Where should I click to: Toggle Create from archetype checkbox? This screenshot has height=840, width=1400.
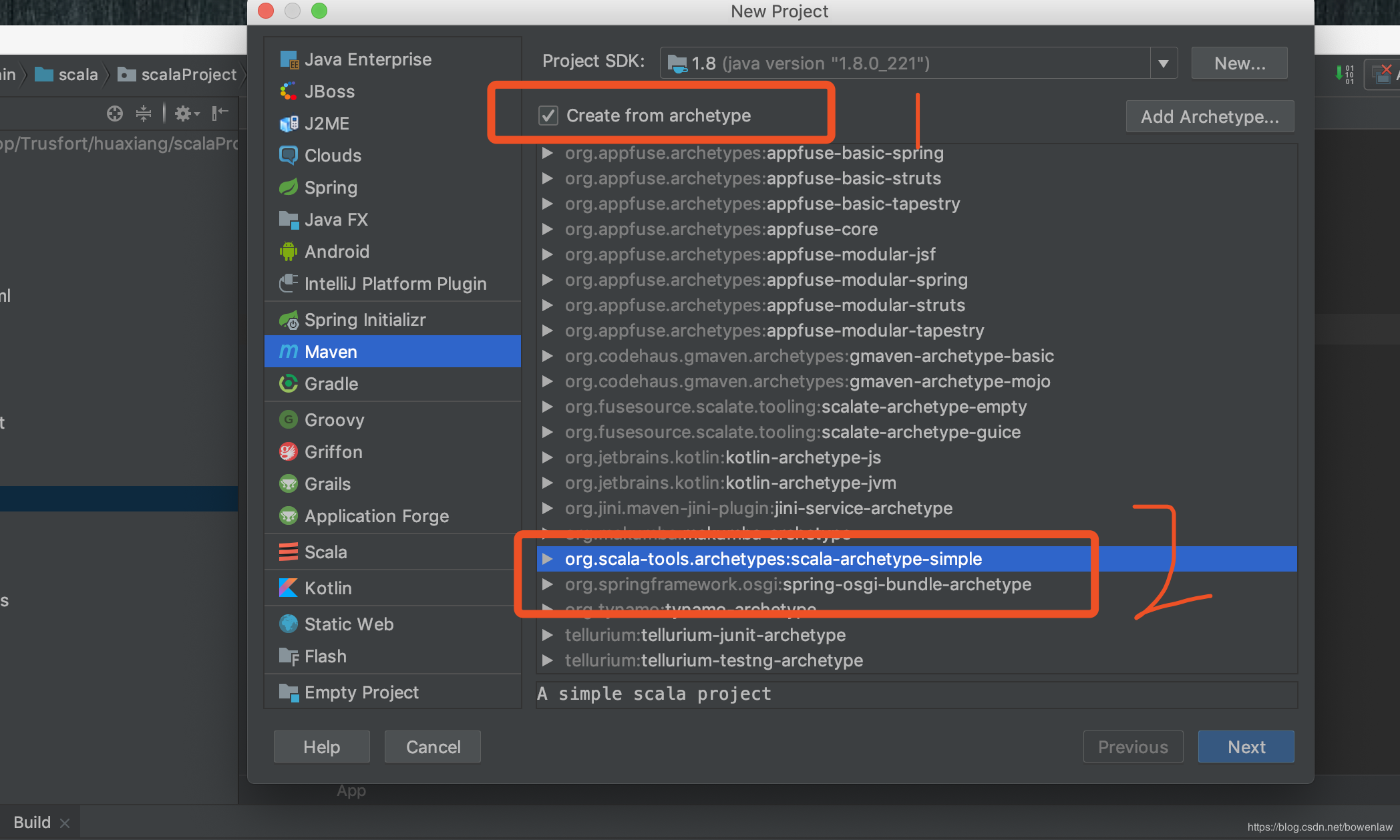coord(548,116)
